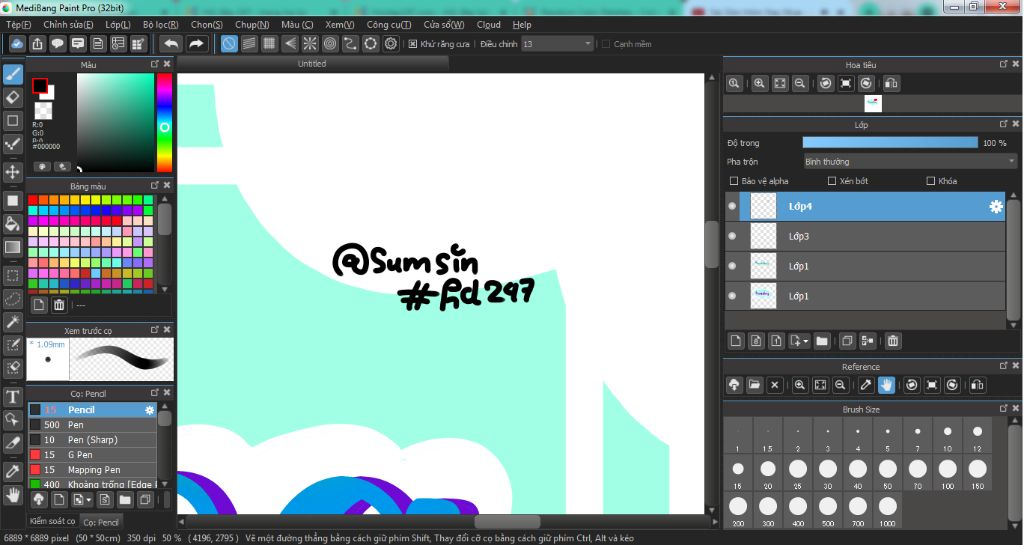Click the canvas vertical scrollbar thumb
The image size is (1024, 548).
pos(712,244)
